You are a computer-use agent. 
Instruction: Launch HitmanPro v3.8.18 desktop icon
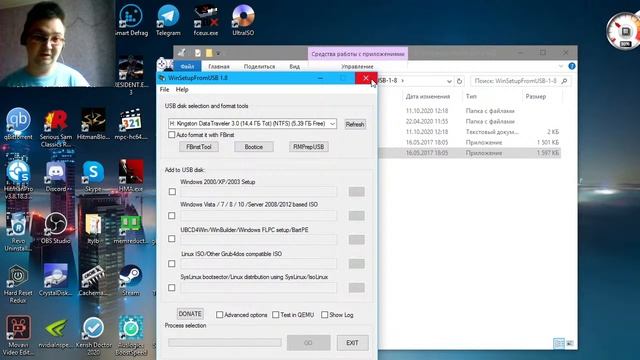tap(18, 180)
